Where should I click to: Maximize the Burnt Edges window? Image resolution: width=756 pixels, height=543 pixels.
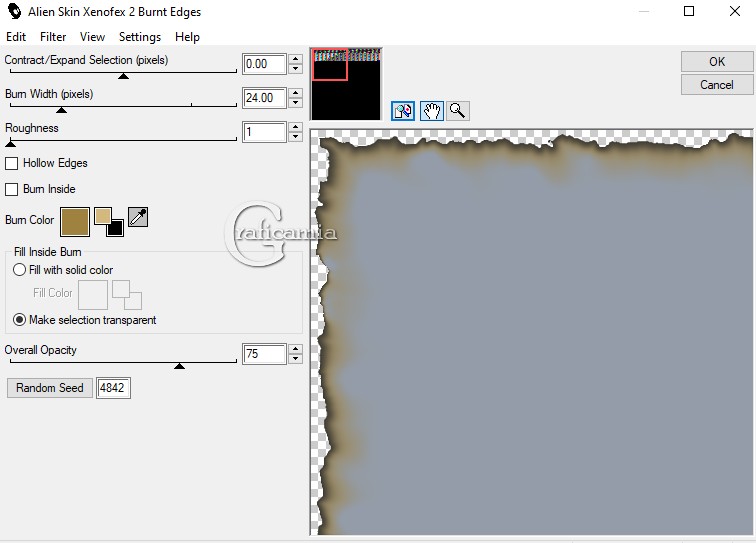click(689, 11)
